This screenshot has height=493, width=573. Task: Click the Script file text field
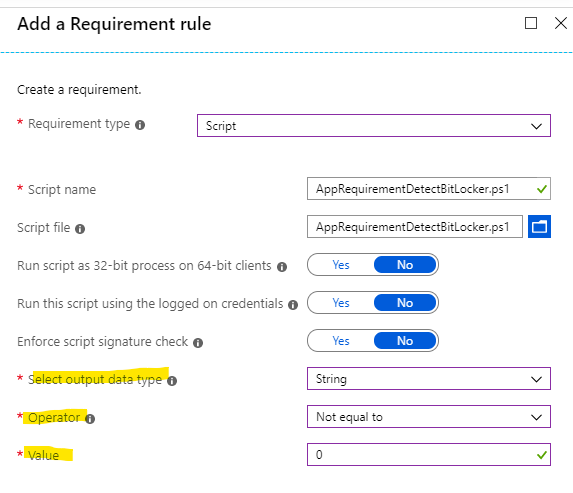(415, 227)
